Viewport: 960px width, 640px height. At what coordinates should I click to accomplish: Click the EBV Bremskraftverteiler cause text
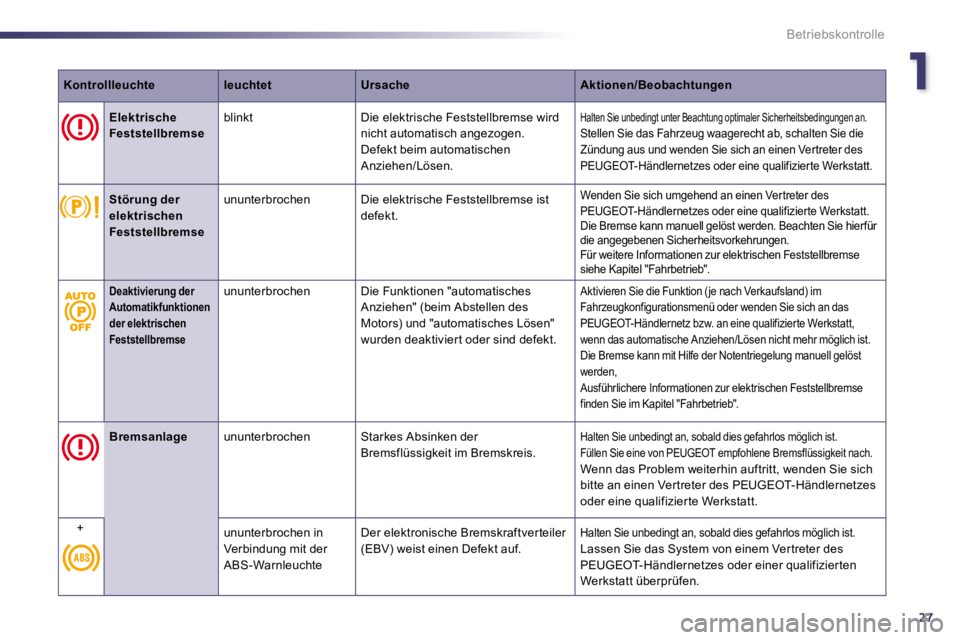point(463,541)
